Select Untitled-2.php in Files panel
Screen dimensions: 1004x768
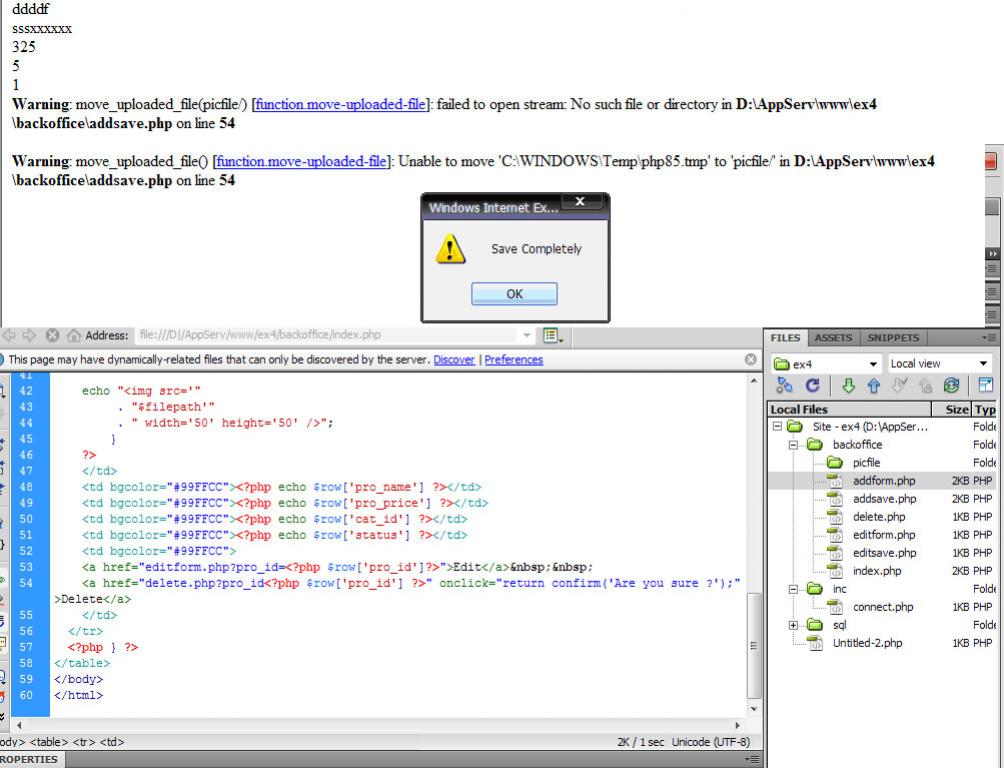pyautogui.click(x=867, y=643)
